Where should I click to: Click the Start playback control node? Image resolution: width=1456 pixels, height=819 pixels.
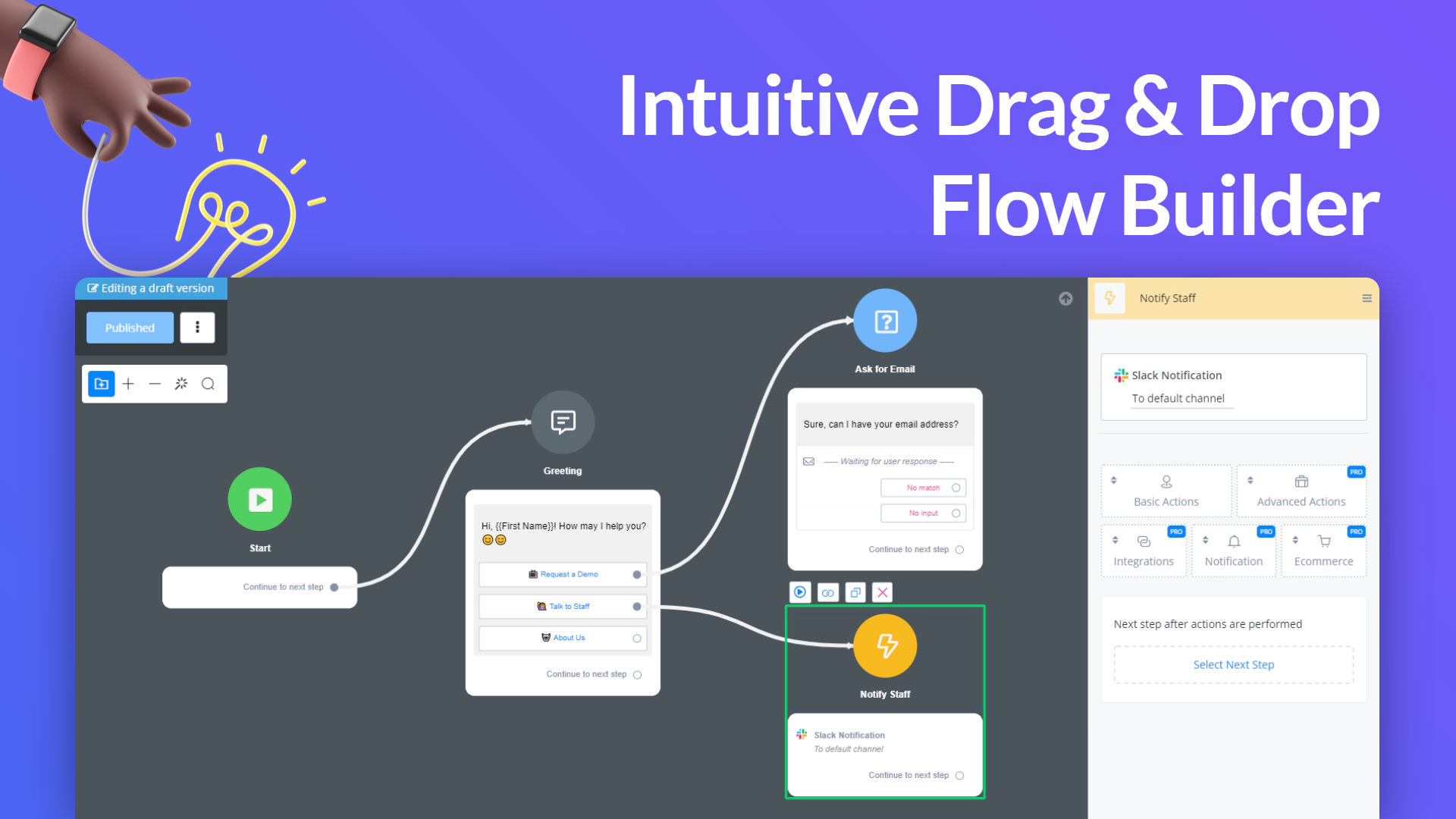pyautogui.click(x=260, y=499)
